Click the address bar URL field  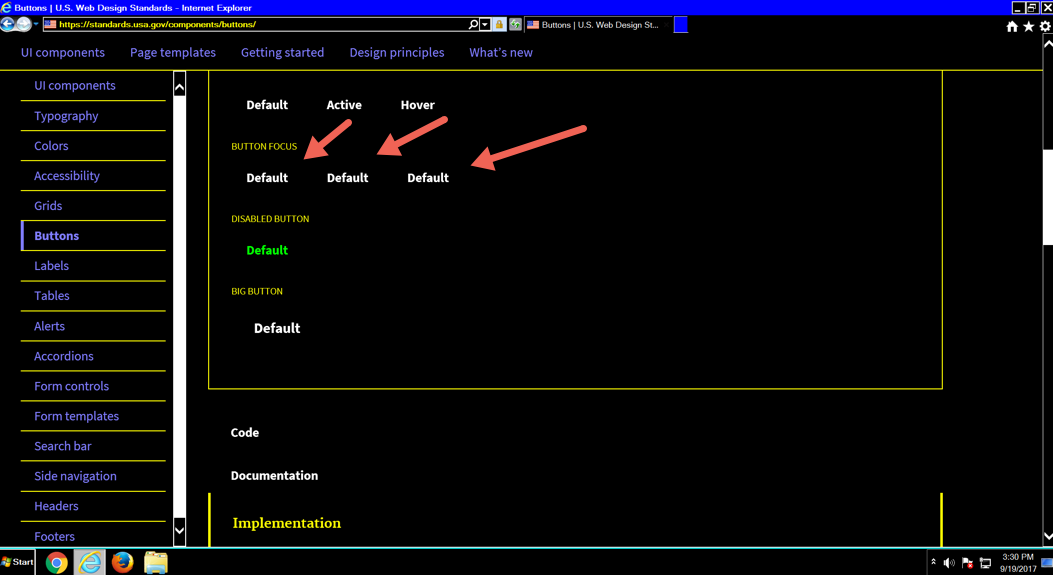click(x=255, y=24)
